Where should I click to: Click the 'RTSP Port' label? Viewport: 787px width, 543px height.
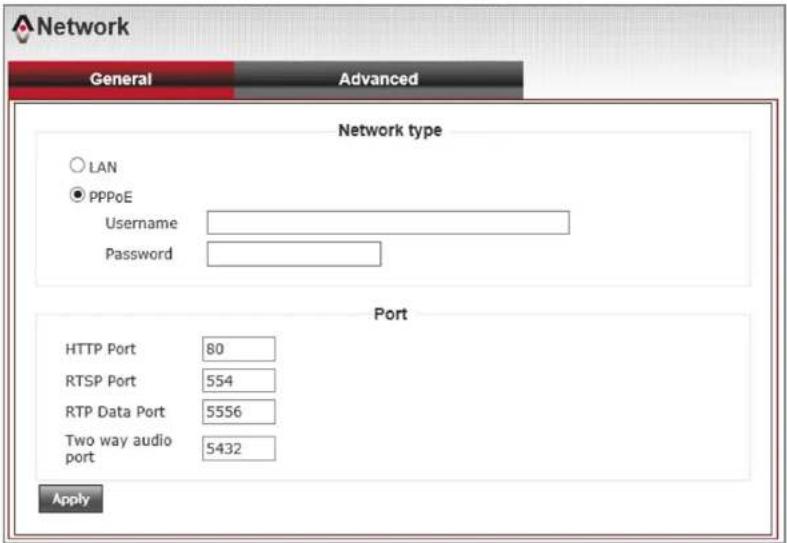100,381
